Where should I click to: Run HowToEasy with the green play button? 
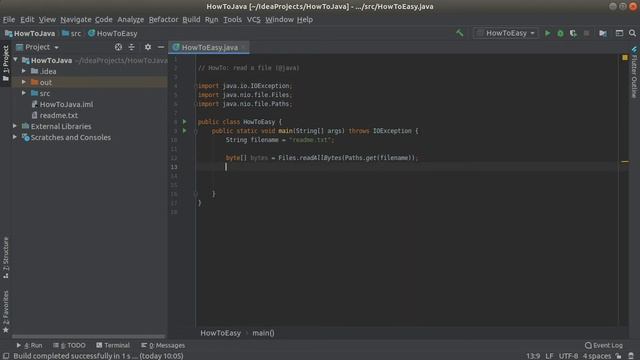coord(547,33)
